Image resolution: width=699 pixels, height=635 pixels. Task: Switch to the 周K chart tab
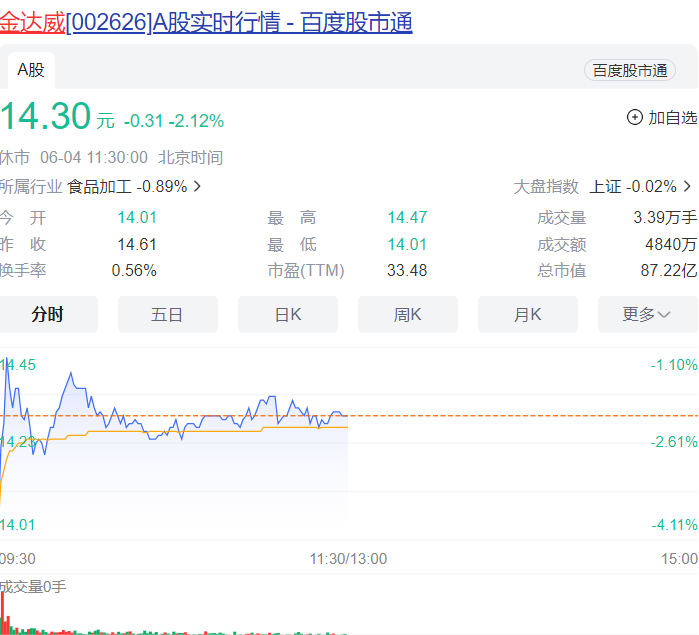(408, 314)
